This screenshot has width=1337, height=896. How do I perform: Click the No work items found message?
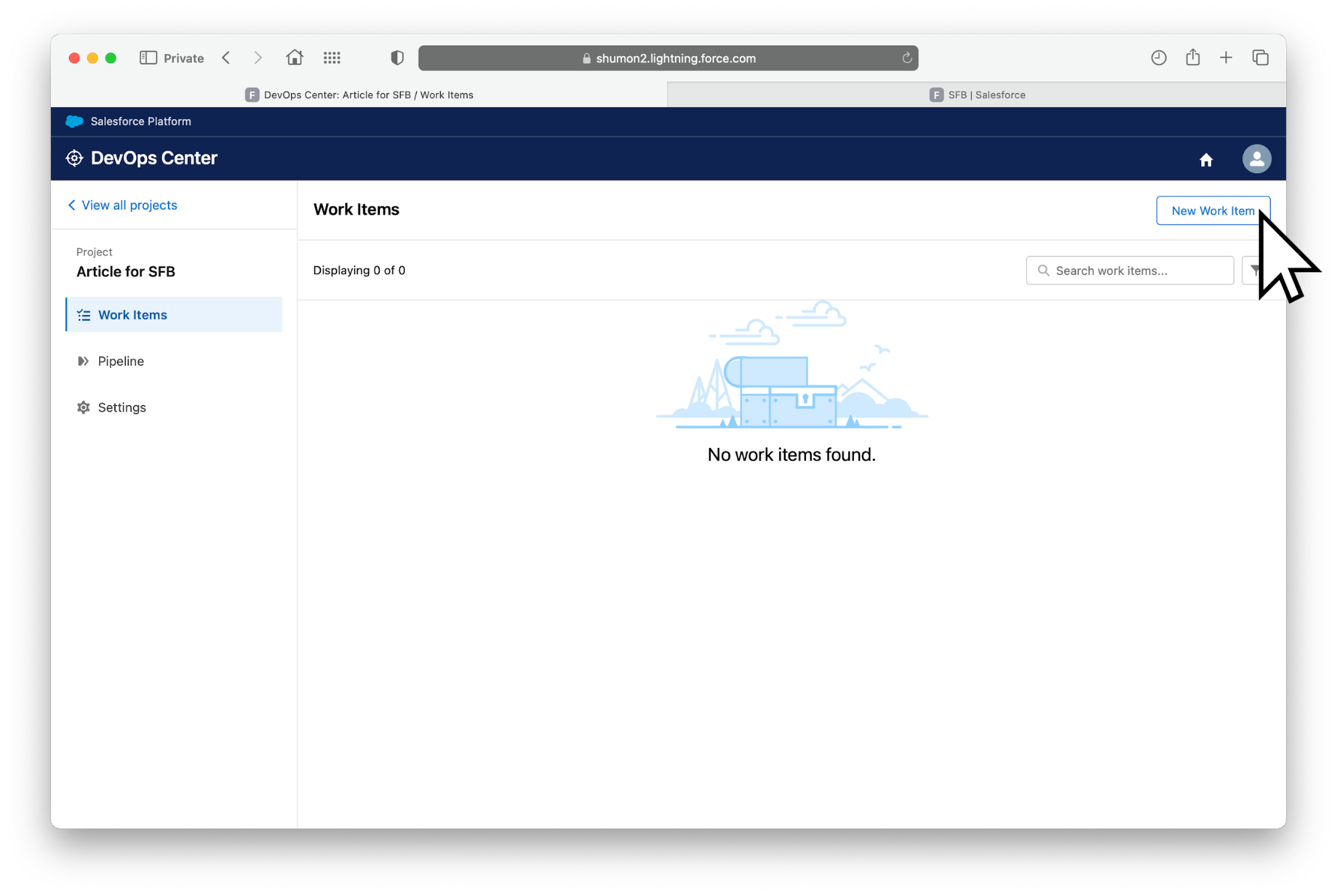[x=791, y=455]
